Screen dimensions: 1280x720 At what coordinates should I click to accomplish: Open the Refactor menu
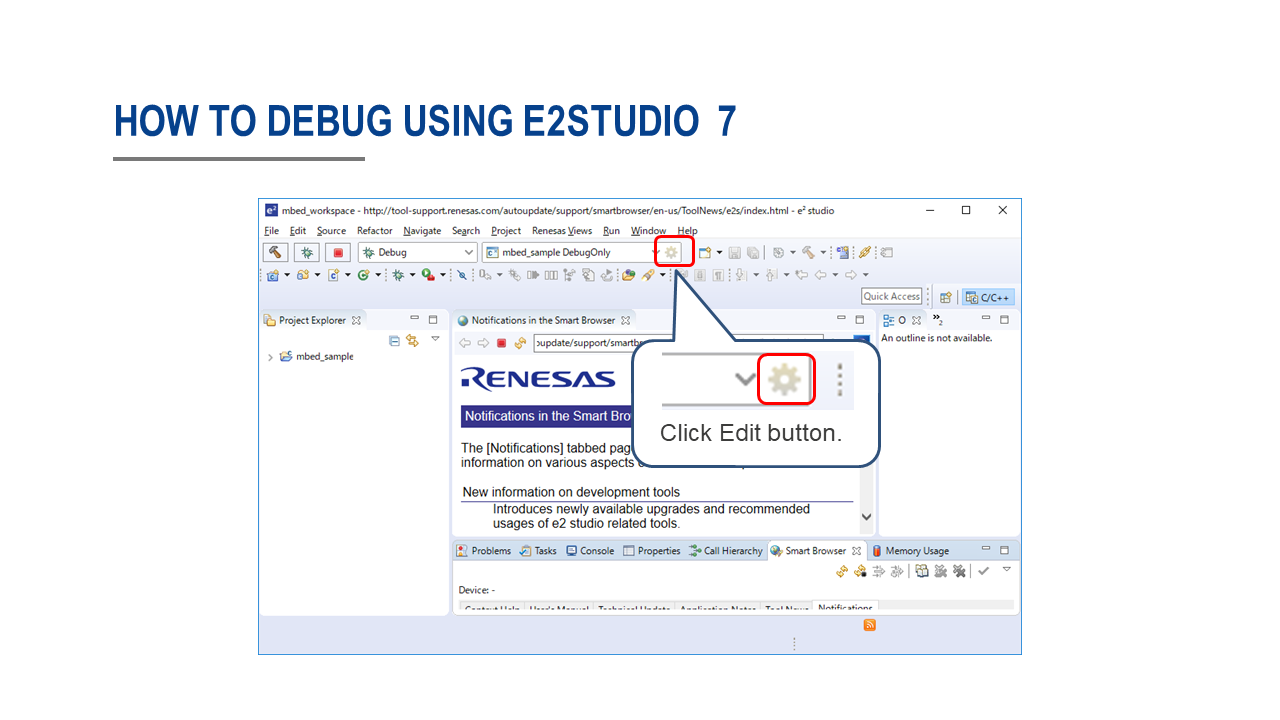point(375,231)
